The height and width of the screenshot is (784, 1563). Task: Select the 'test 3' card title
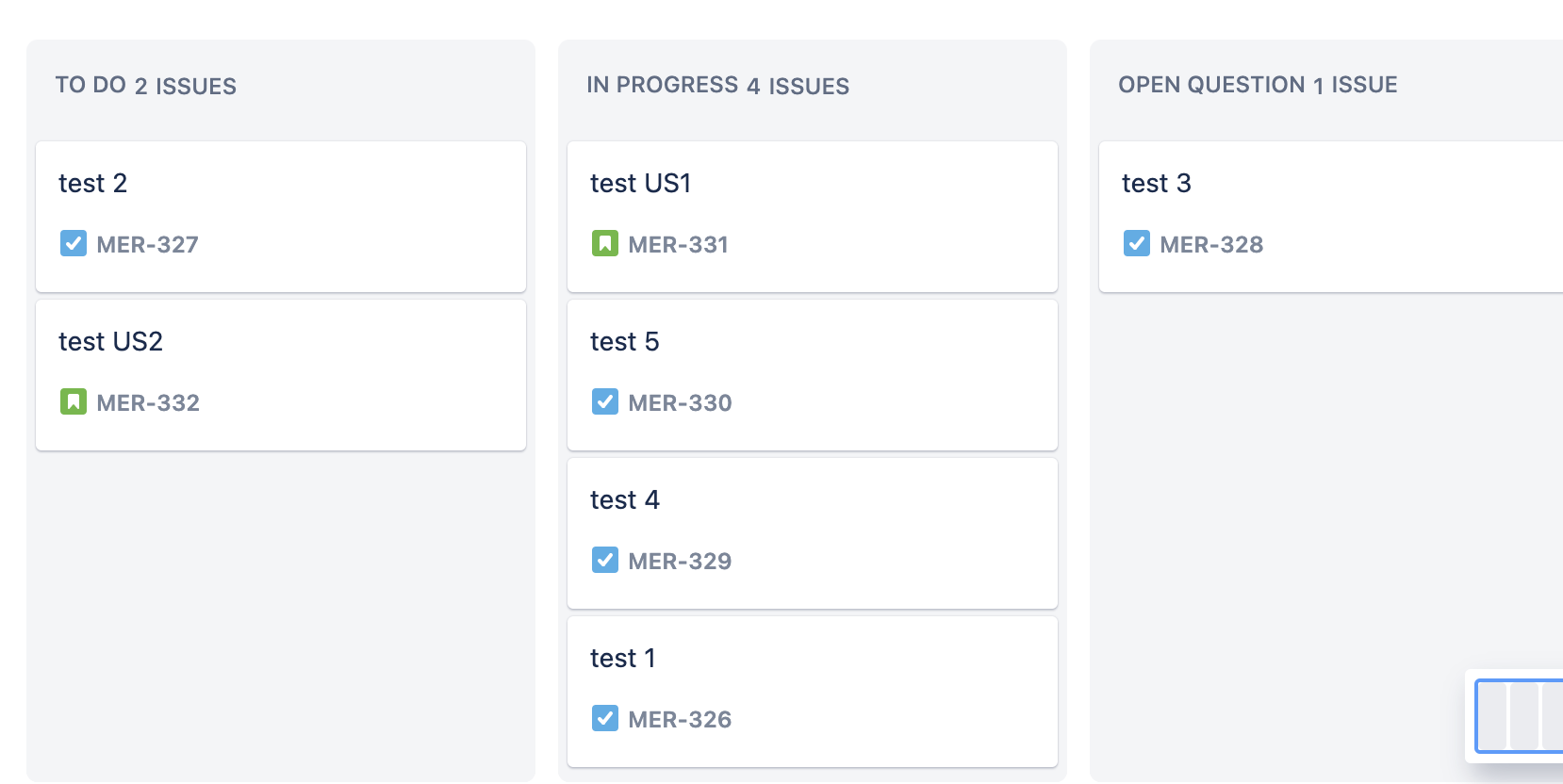pos(1156,183)
